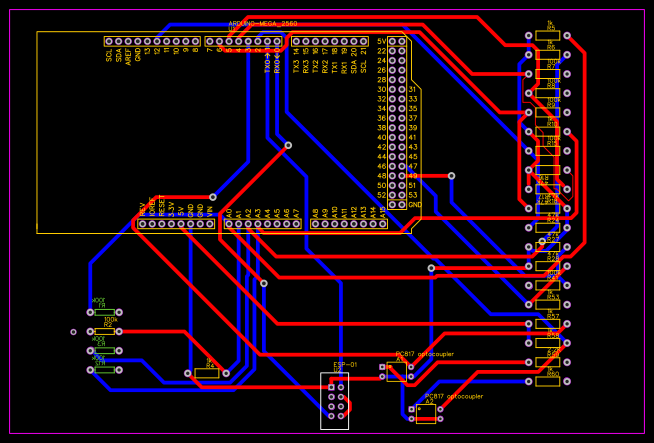This screenshot has height=443, width=654.
Task: Click the square pin-1 pad of ESP-01
Action: (x=331, y=388)
